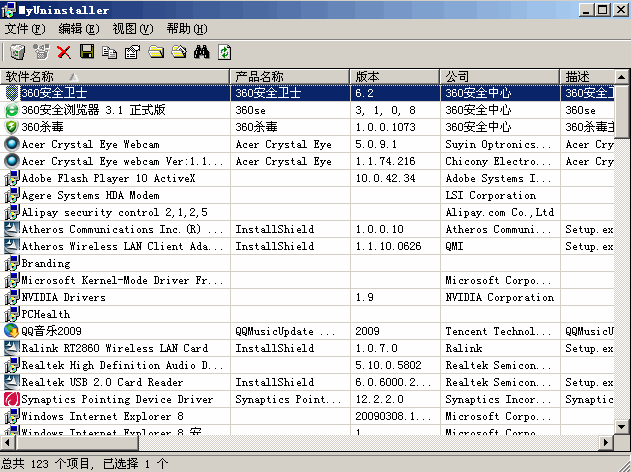The width and height of the screenshot is (631, 472).
Task: Select the Atheros Communications Inc. (R) row
Action: (307, 229)
